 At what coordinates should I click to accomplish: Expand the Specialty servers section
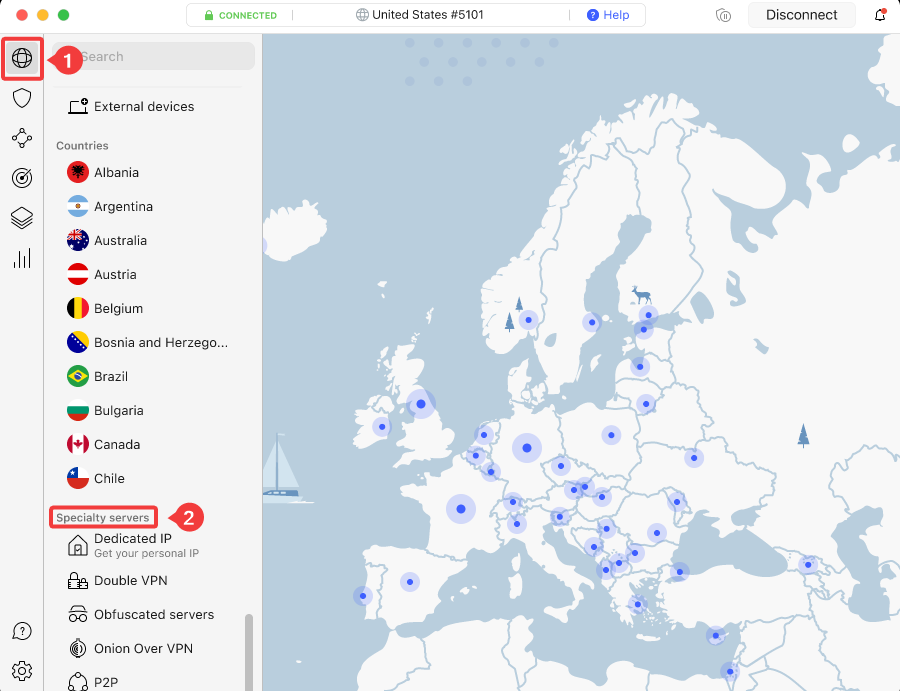point(103,517)
